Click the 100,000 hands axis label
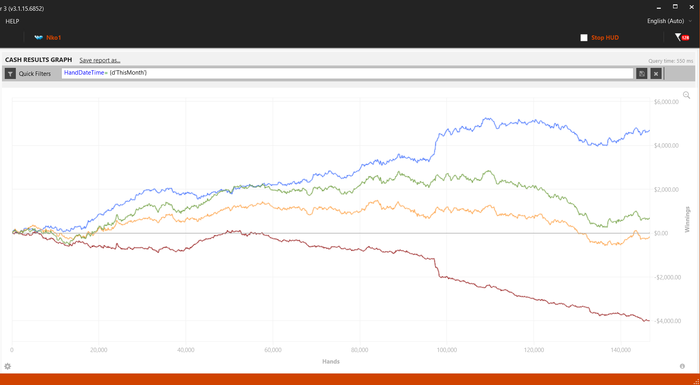700x385 pixels. [447, 350]
